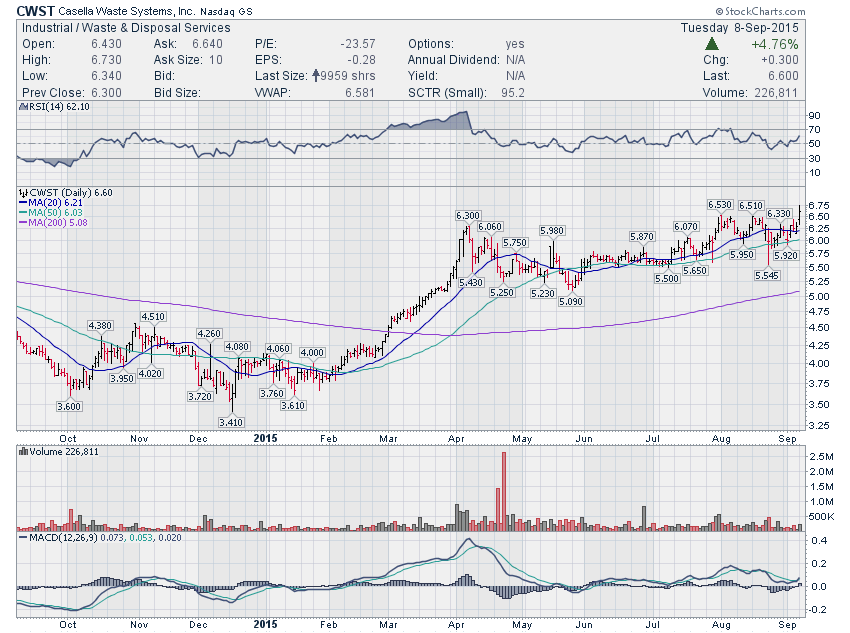The height and width of the screenshot is (633, 850).
Task: Click the 4.510 price peak label
Action: coord(153,316)
